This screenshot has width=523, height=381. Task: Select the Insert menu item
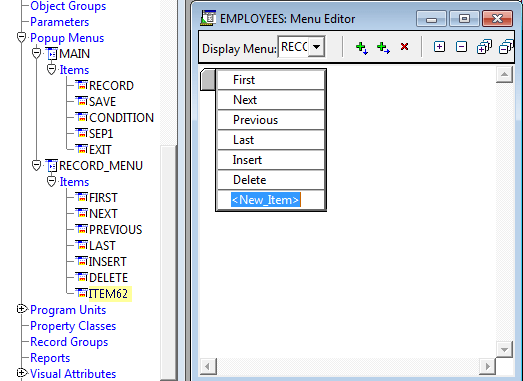[271, 160]
